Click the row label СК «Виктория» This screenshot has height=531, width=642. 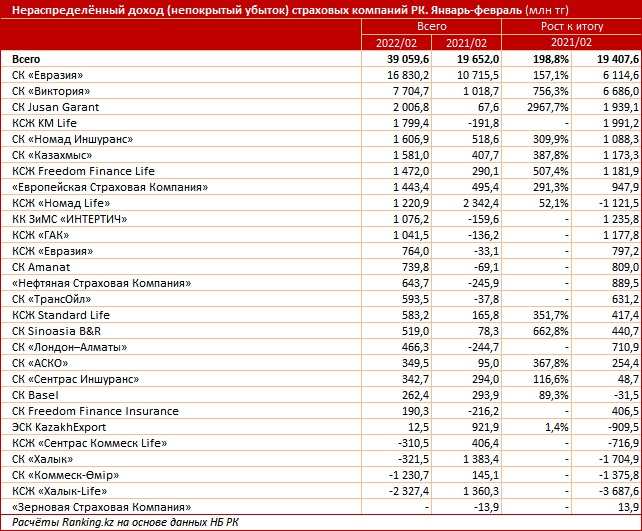point(51,91)
